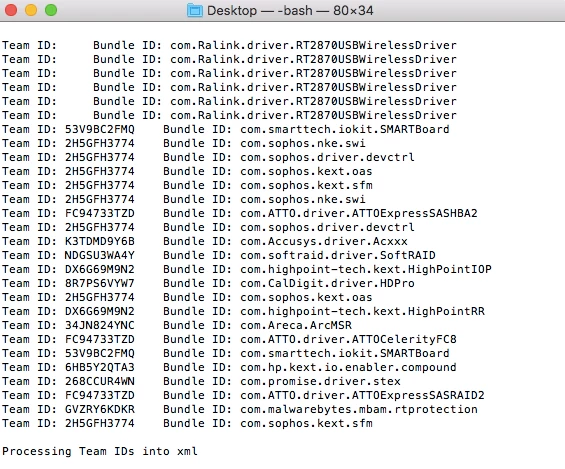The width and height of the screenshot is (565, 469).
Task: Click the Team ID 8R7PS6VYW7
Action: pos(100,283)
